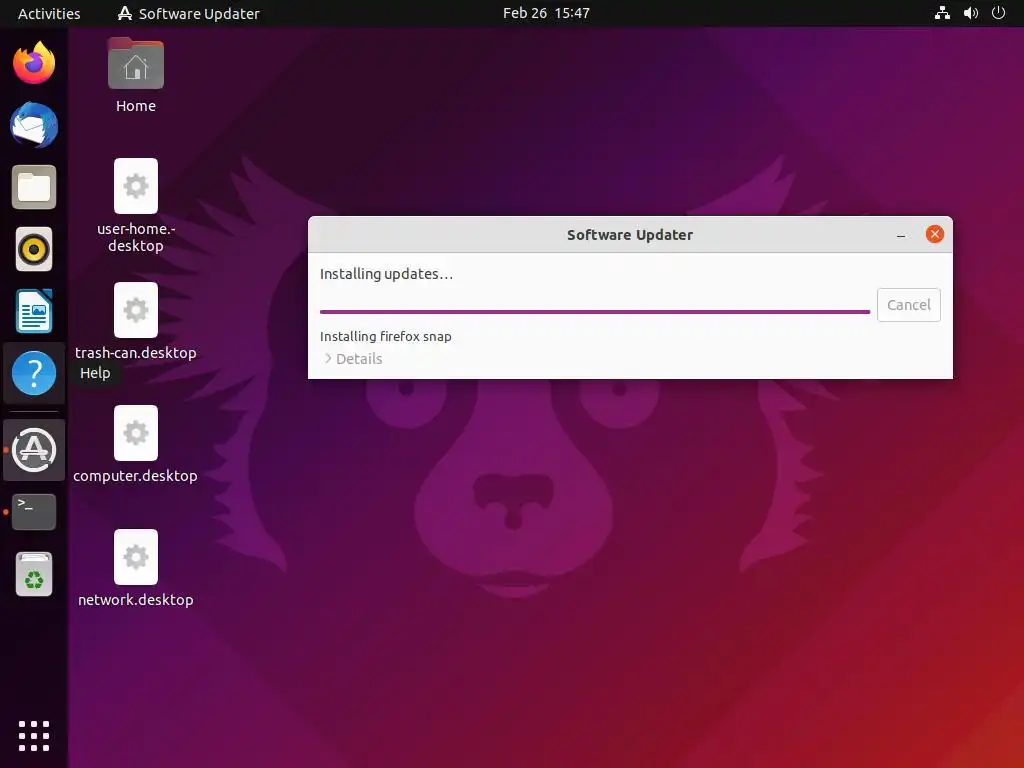The image size is (1024, 768).
Task: Click the Software Updater title bar text
Action: 630,234
